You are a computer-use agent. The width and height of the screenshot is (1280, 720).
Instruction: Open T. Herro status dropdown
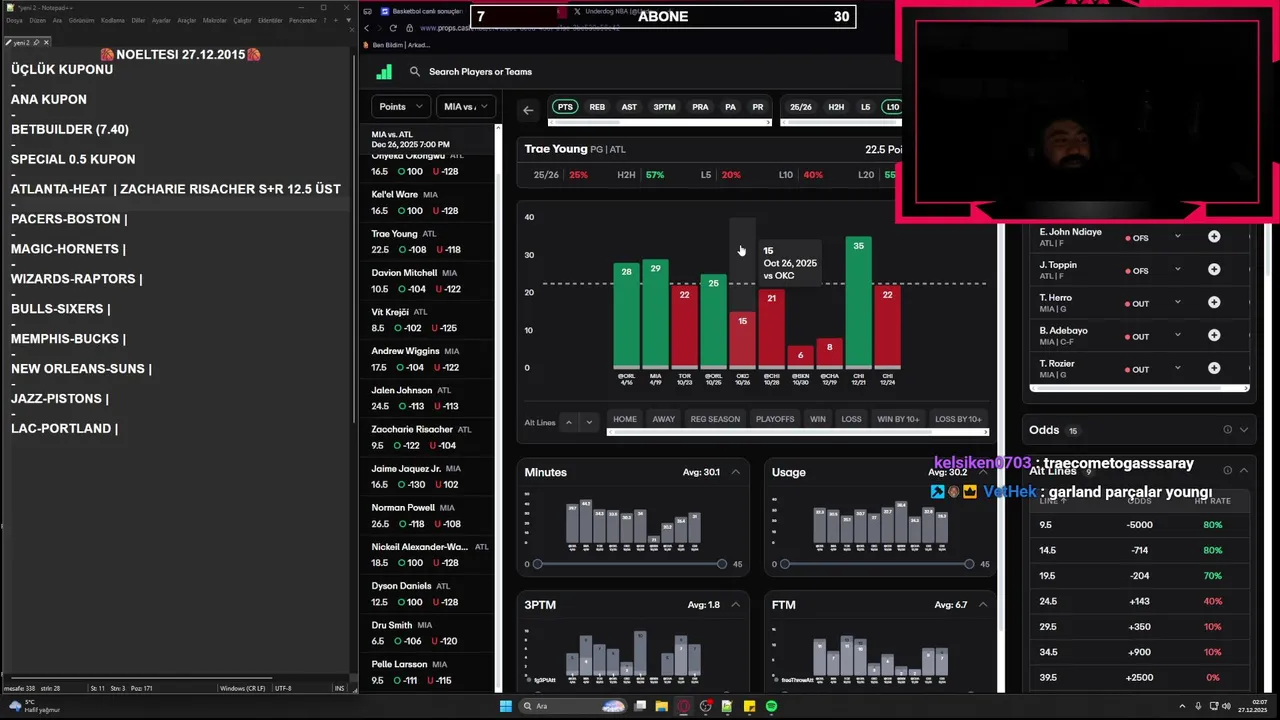click(1178, 303)
